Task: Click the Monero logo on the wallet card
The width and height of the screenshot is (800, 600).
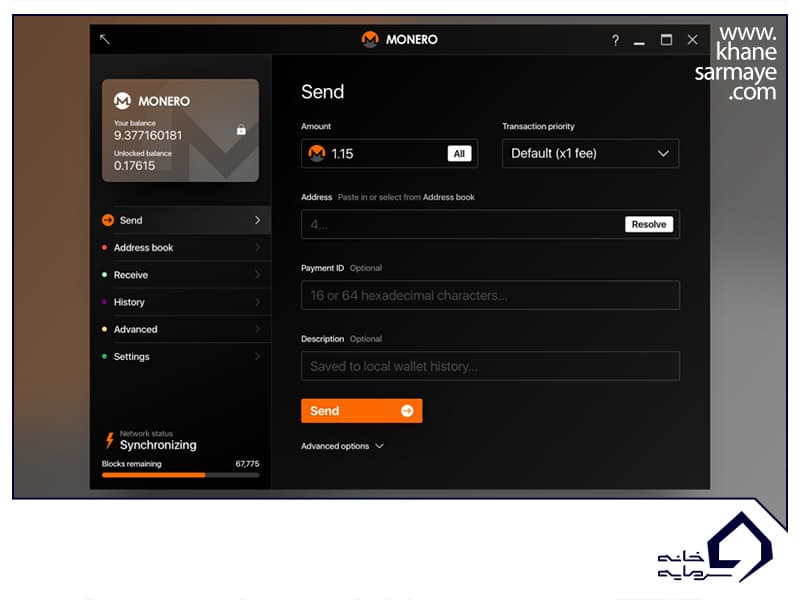Action: pos(122,101)
